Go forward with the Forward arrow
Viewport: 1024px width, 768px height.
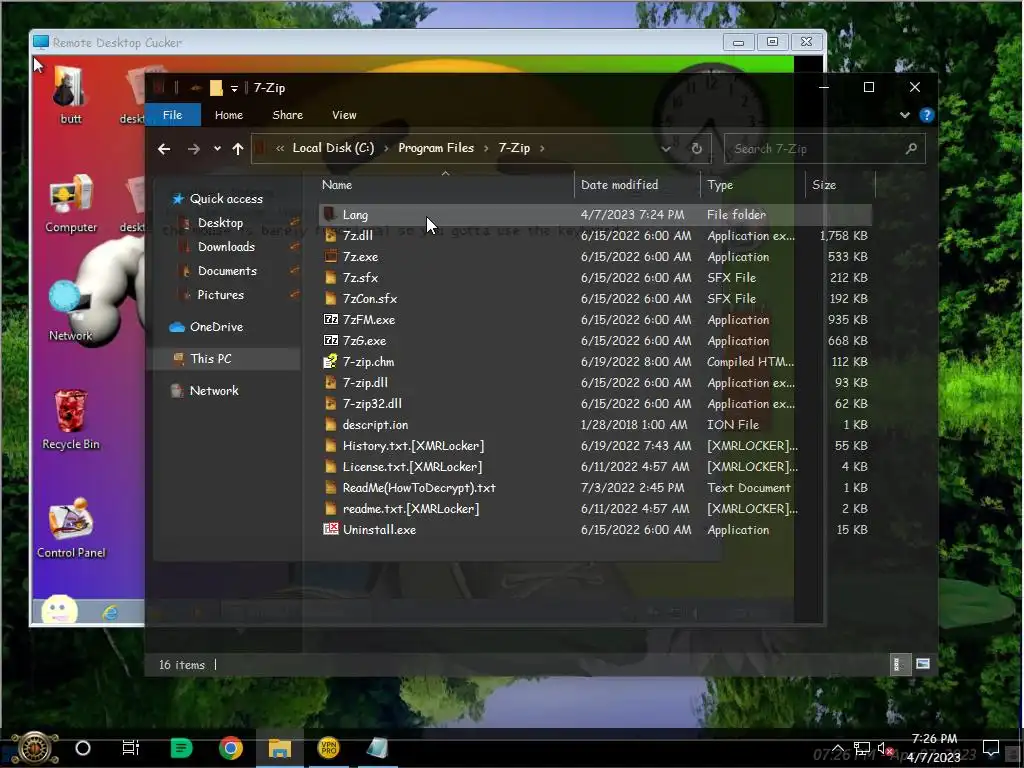tap(193, 149)
